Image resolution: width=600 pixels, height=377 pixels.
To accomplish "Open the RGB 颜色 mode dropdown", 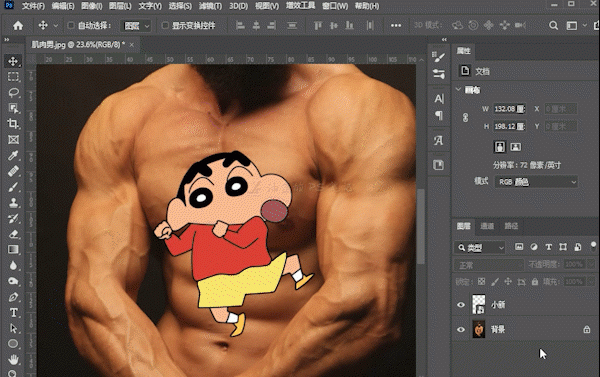I will click(536, 182).
